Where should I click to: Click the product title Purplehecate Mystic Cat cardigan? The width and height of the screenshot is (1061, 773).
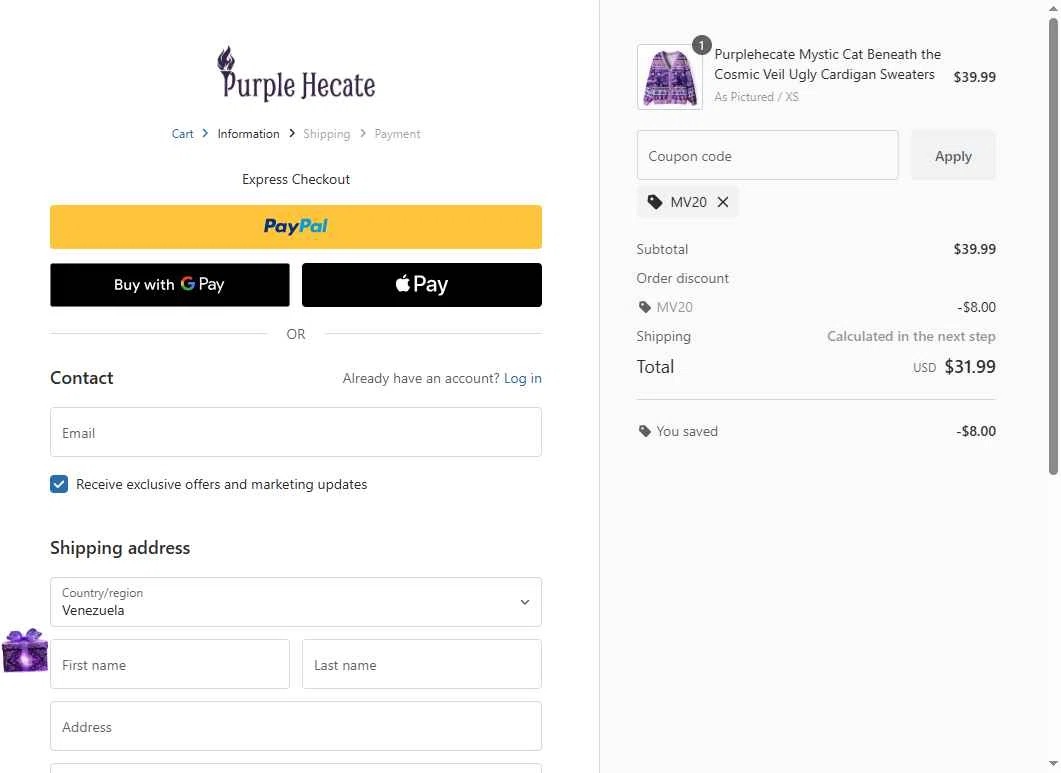coord(827,64)
